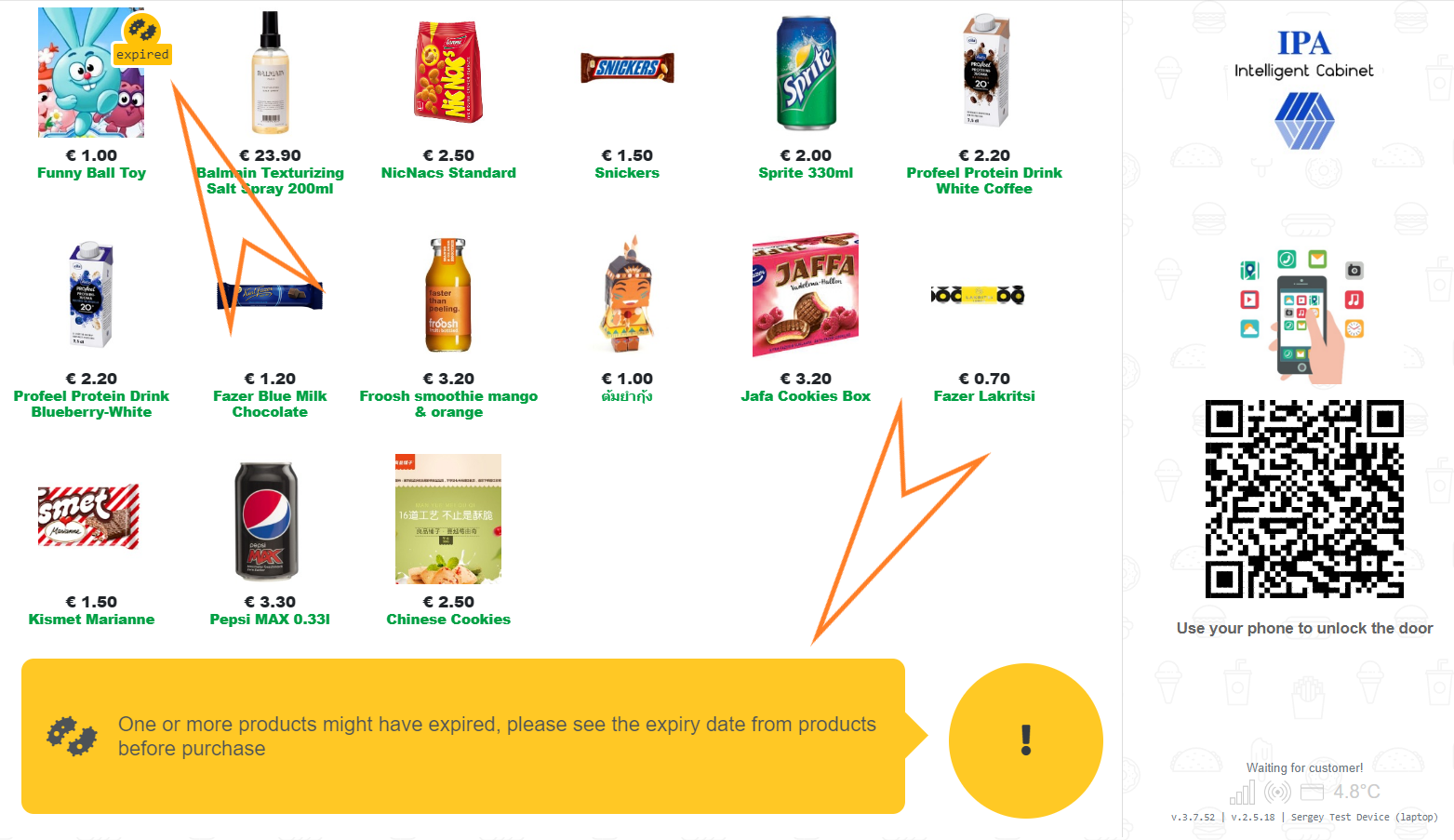Screen dimensions: 1454x840
Task: Click the signal strength indicator above the version text
Action: [x=1242, y=792]
